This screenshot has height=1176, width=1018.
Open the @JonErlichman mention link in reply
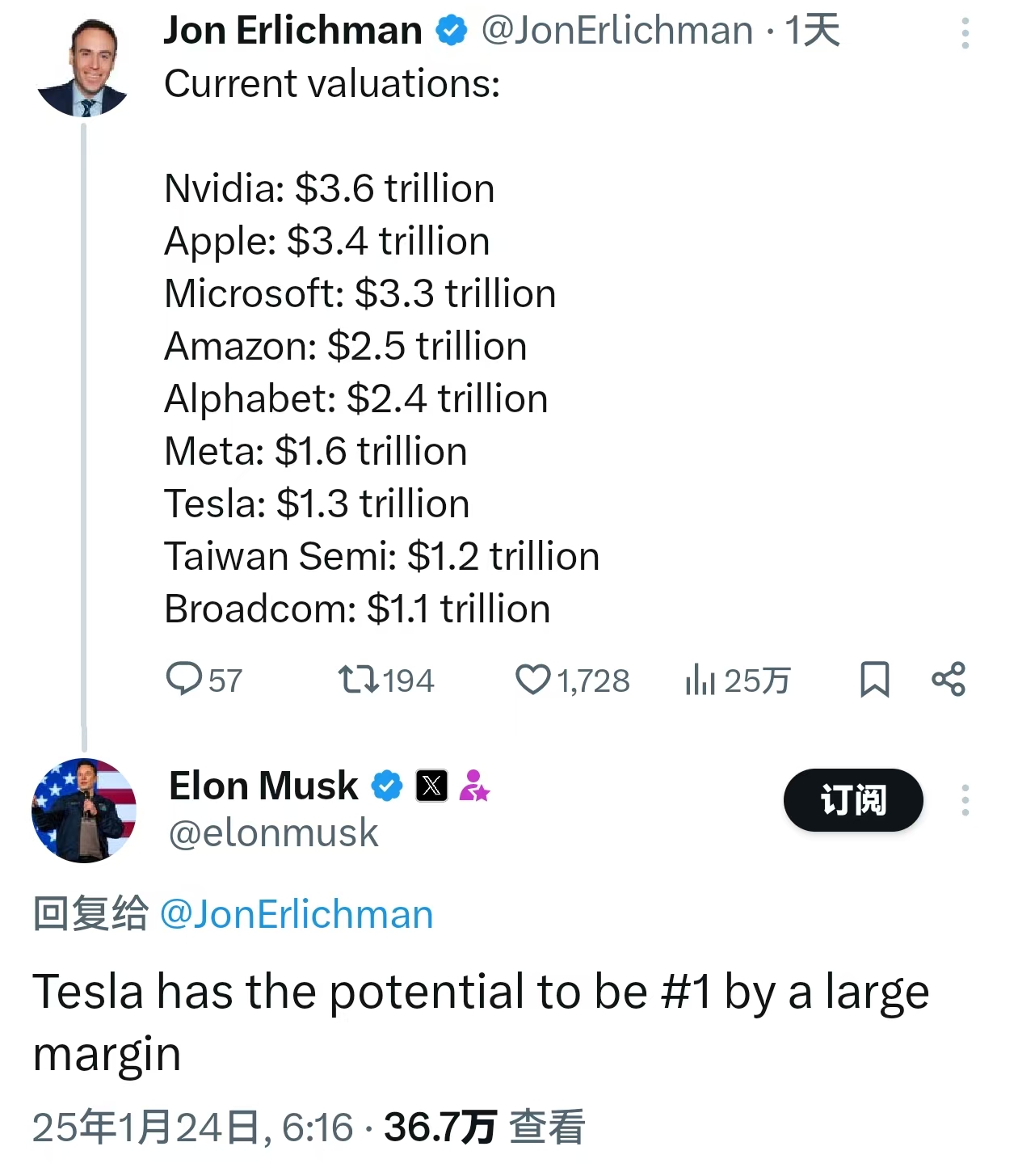(297, 915)
